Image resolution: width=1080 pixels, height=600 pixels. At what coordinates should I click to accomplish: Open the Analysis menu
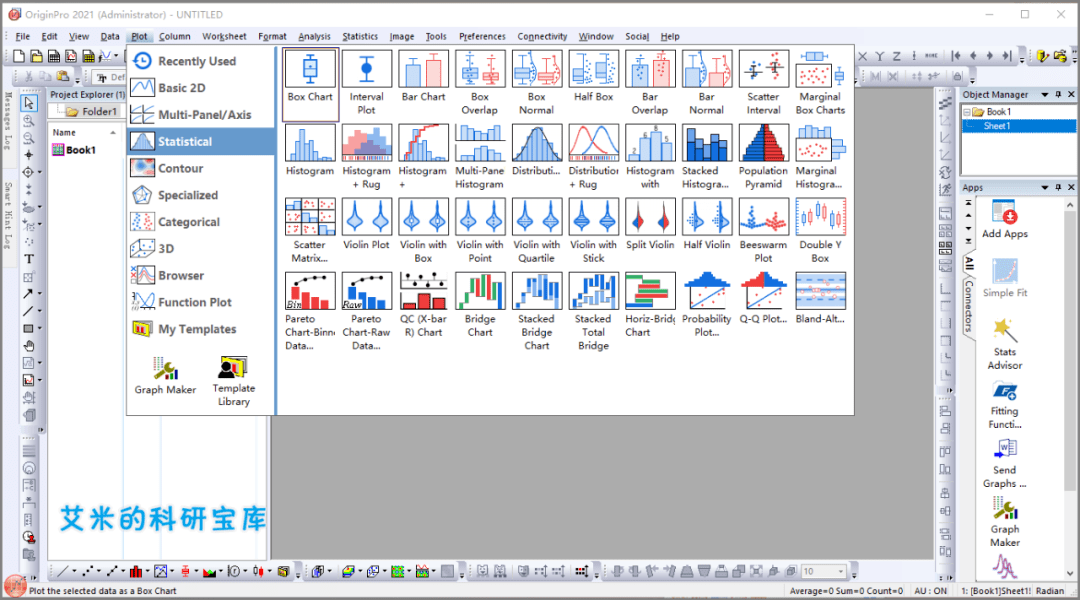coord(314,37)
